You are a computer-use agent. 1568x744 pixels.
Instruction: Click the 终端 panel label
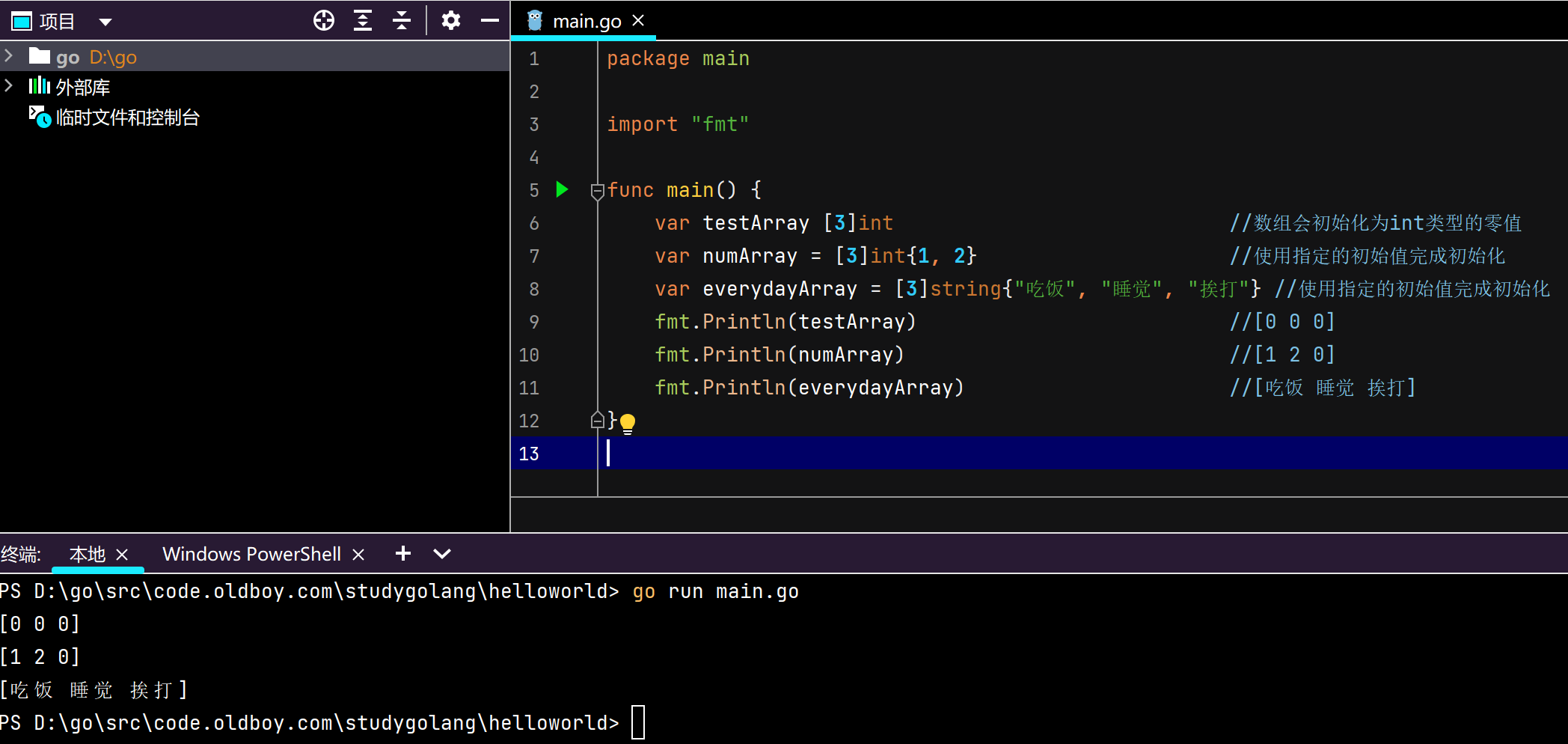20,555
